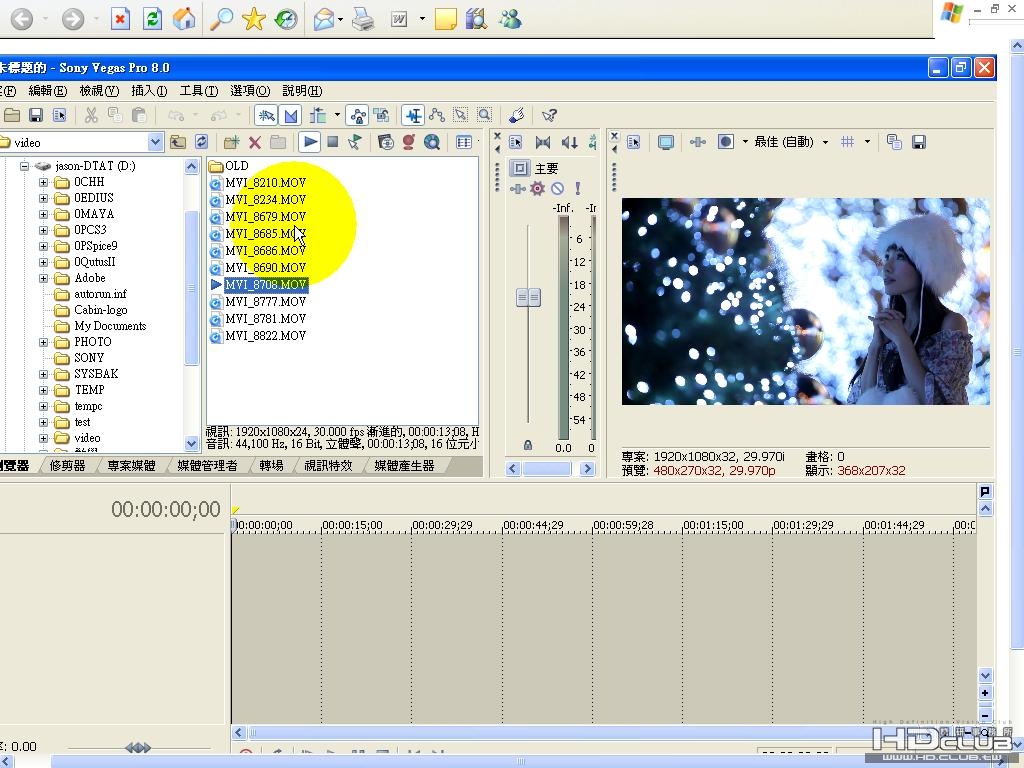Screen dimensions: 1024x768
Task: Select the My Documents folder
Action: pos(110,326)
